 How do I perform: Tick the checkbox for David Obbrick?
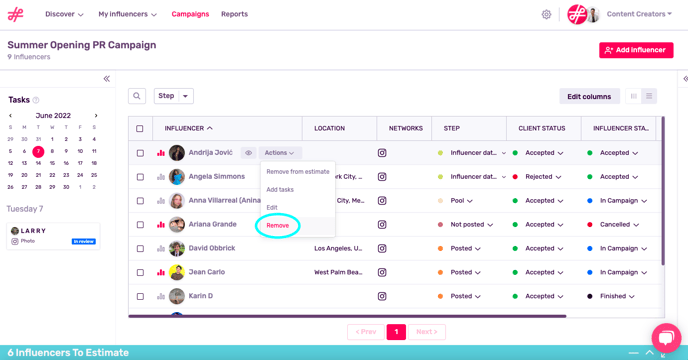click(x=140, y=248)
